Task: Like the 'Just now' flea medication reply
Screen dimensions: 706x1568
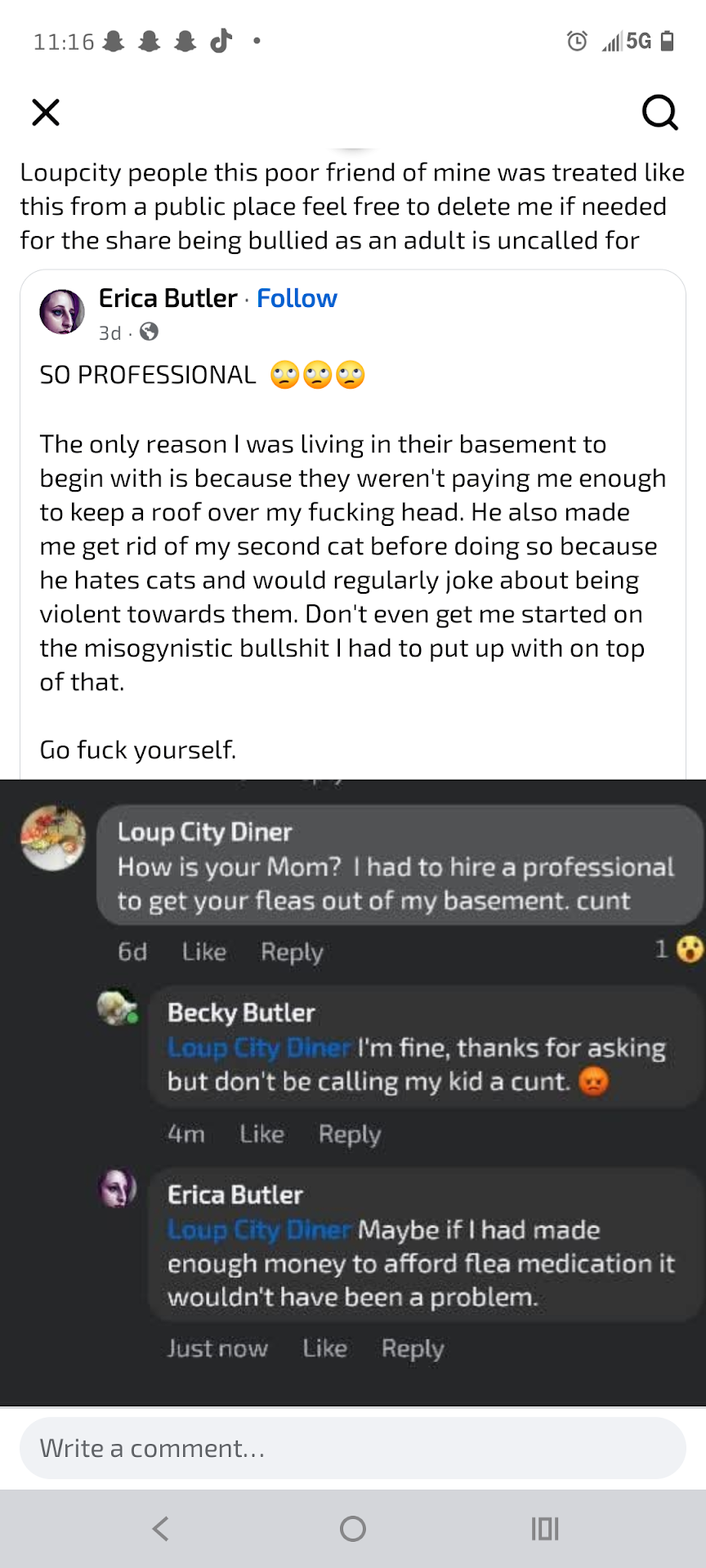Action: (x=324, y=1348)
